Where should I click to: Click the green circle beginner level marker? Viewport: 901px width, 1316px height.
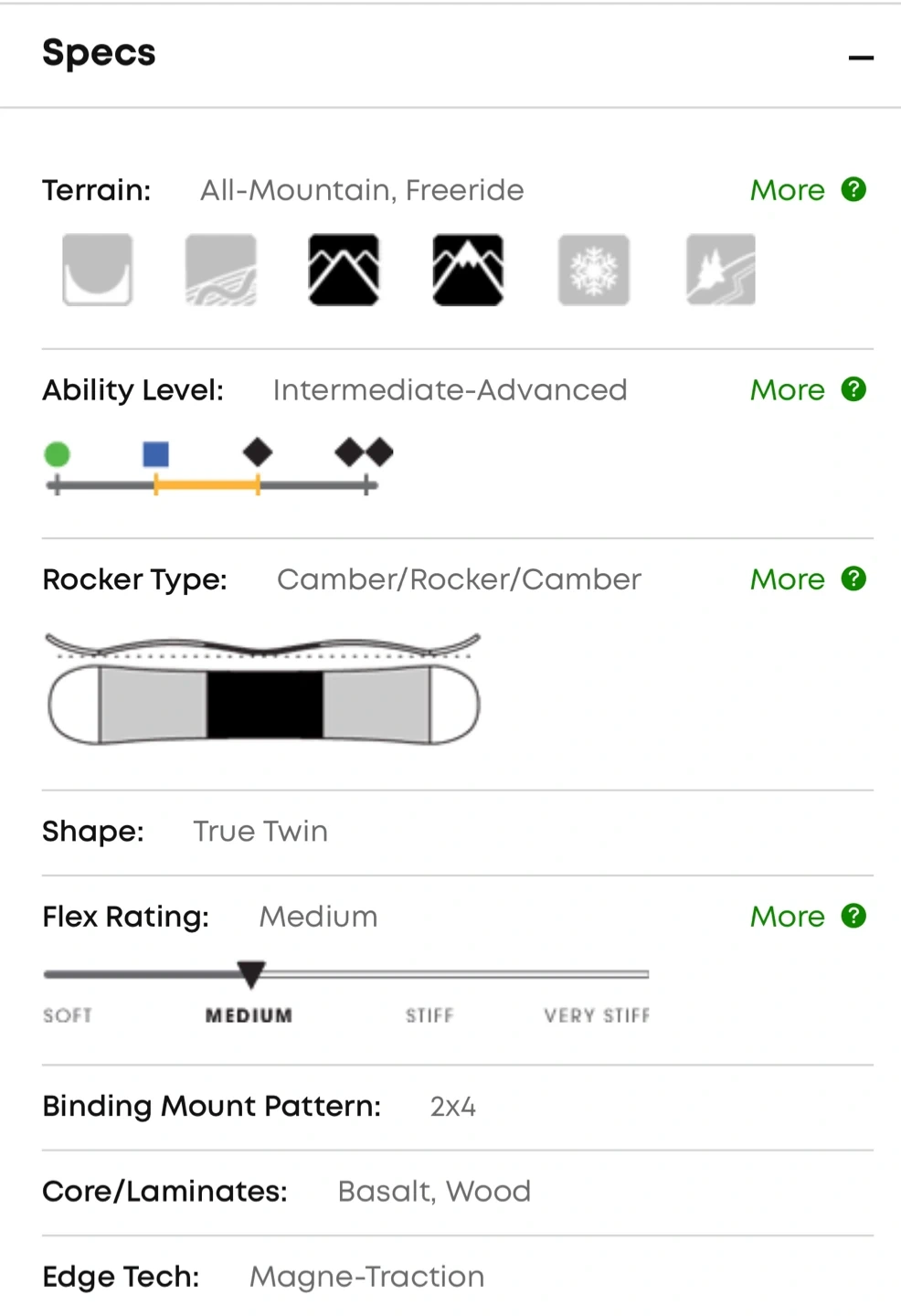pos(58,454)
